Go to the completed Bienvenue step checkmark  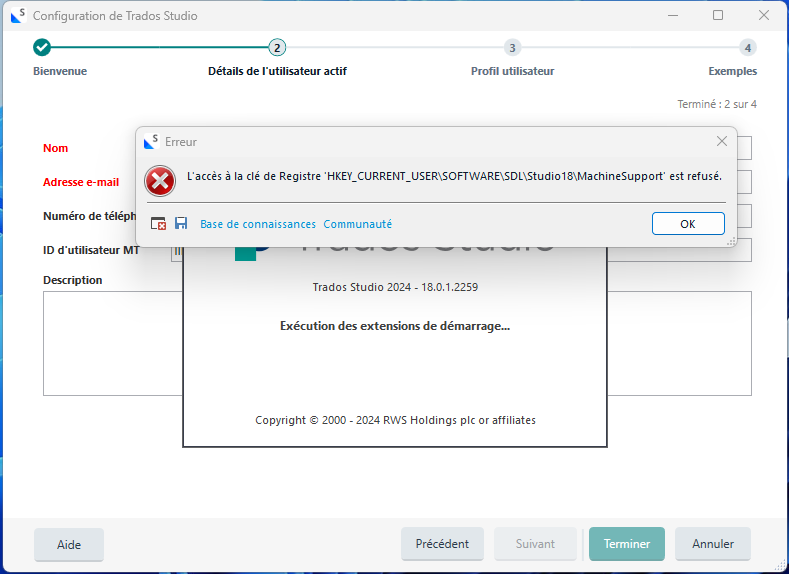42,48
